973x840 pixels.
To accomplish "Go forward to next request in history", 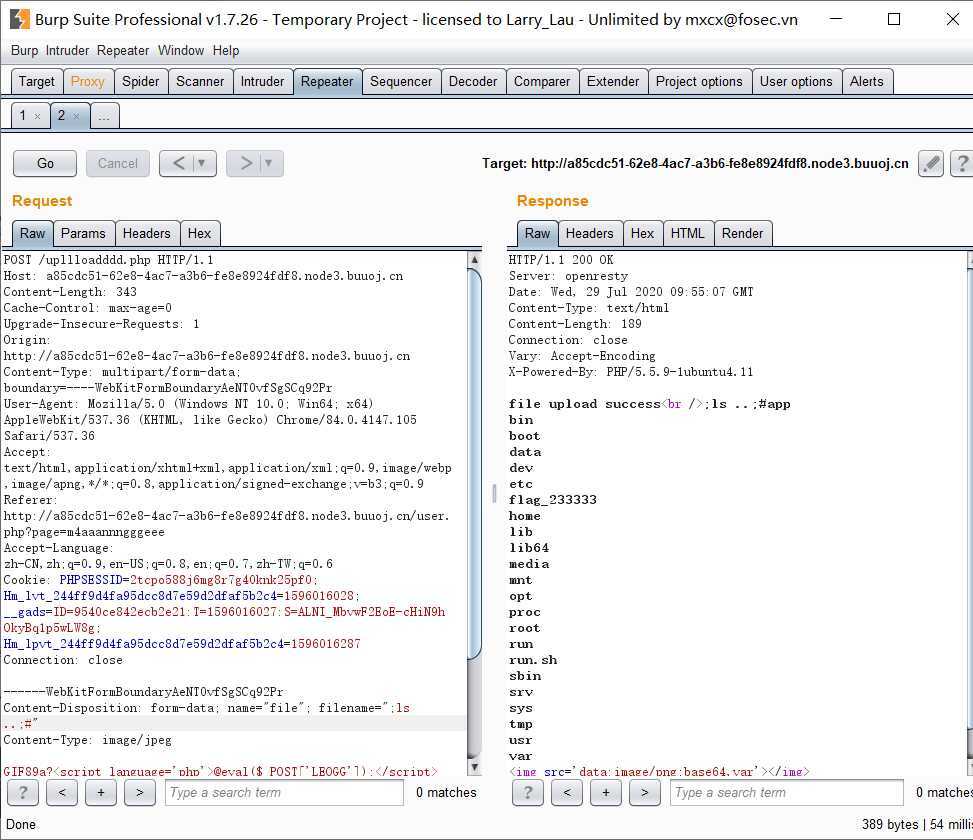I will (x=246, y=163).
